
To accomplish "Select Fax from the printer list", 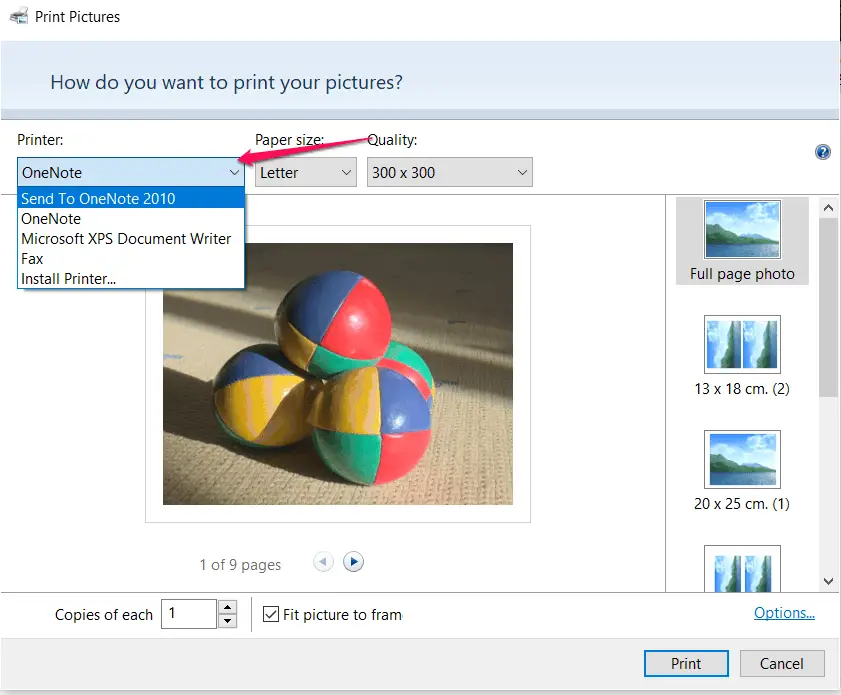I will 131,259.
